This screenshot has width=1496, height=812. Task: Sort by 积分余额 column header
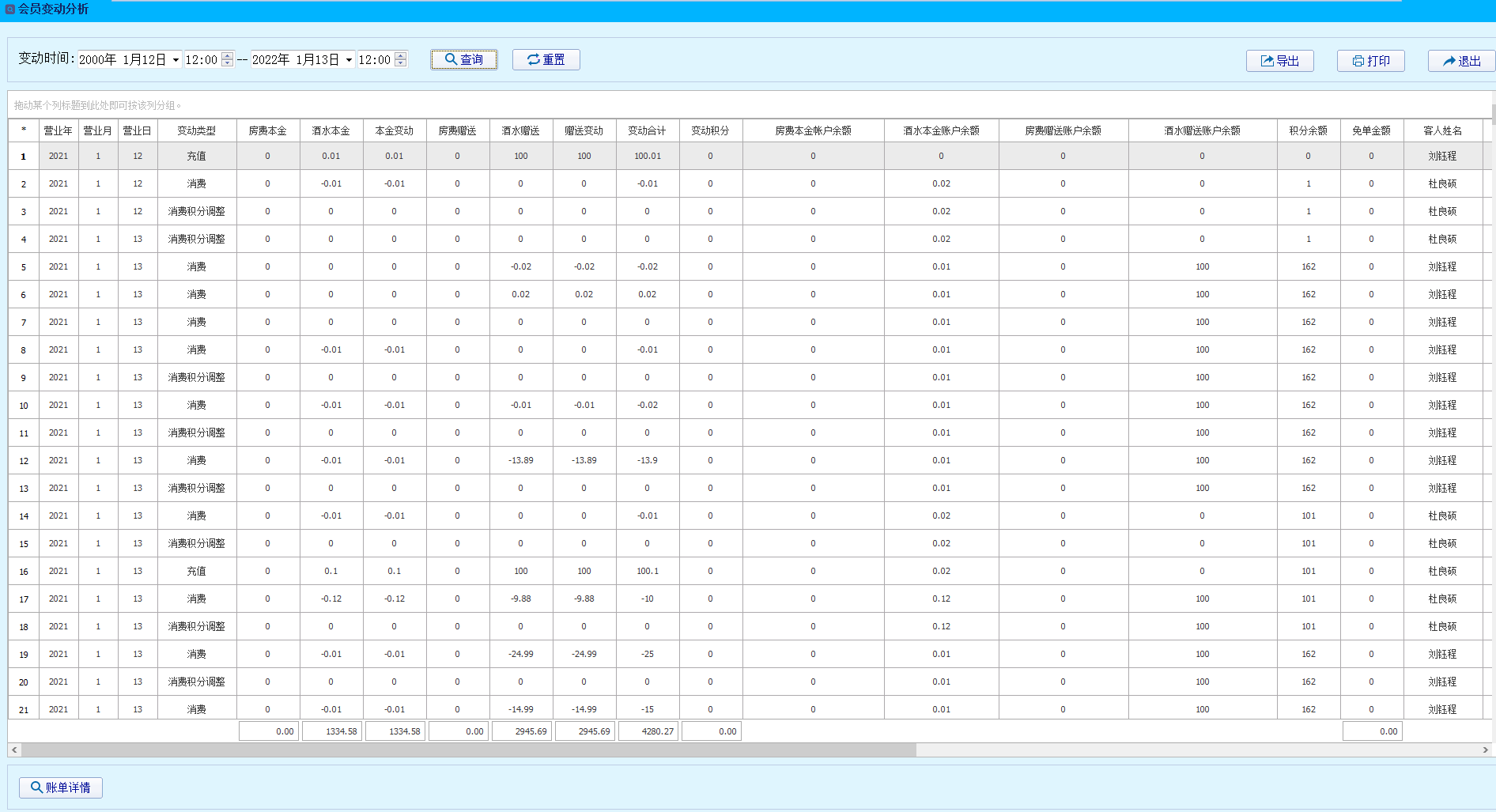pyautogui.click(x=1309, y=130)
